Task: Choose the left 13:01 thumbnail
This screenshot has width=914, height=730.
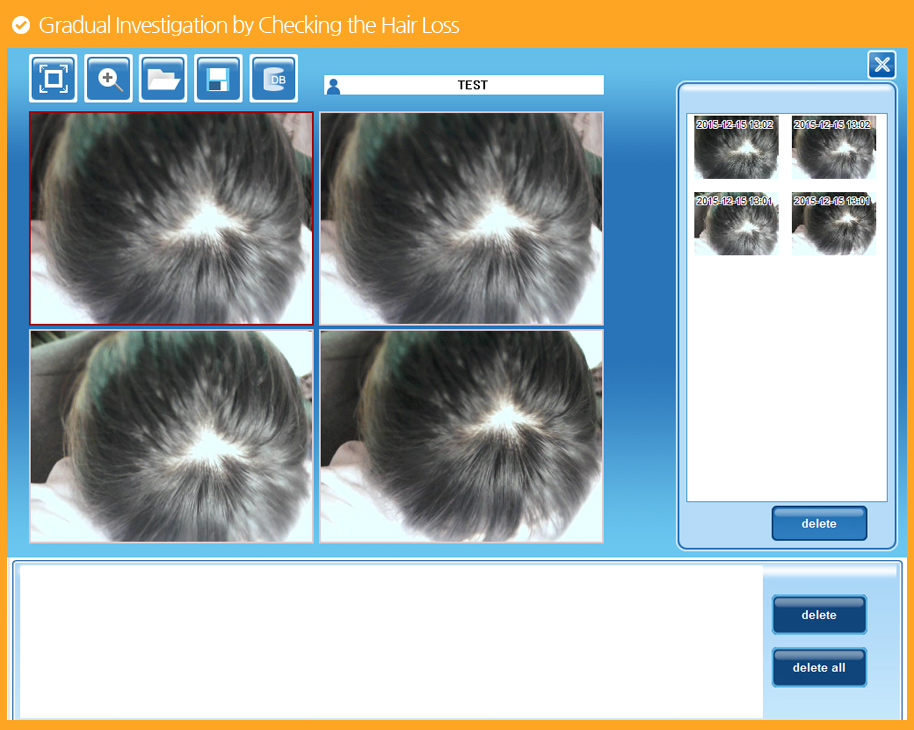Action: pyautogui.click(x=736, y=224)
